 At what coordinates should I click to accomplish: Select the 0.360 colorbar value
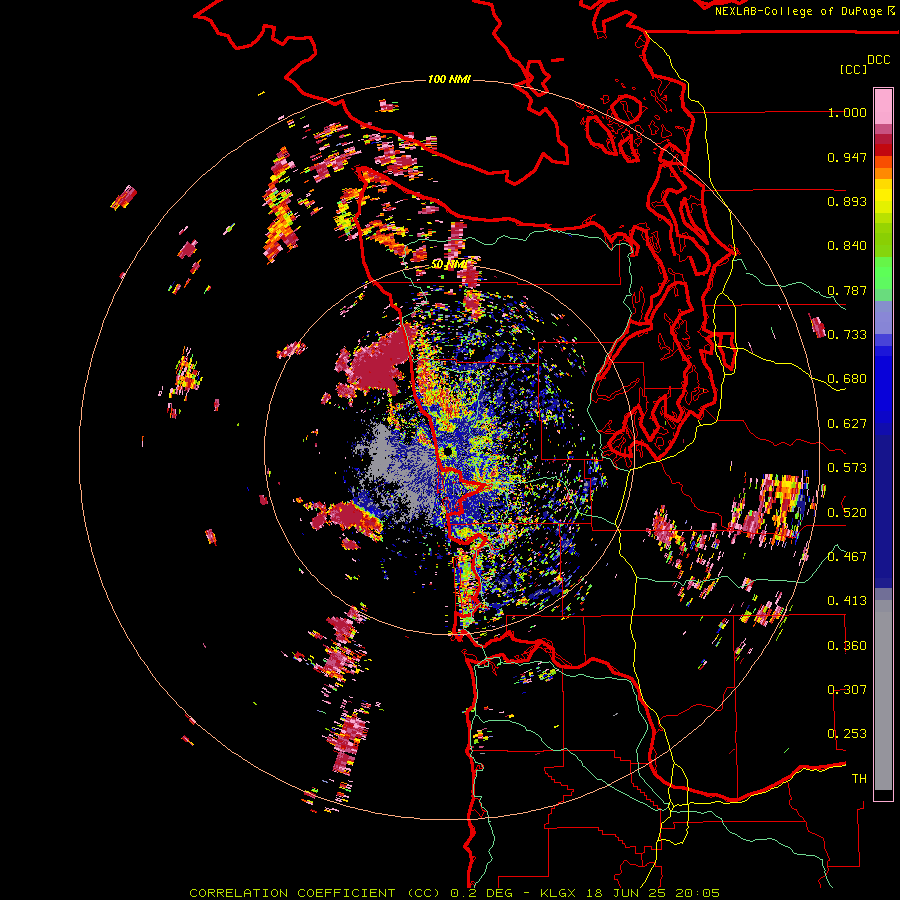(x=847, y=646)
